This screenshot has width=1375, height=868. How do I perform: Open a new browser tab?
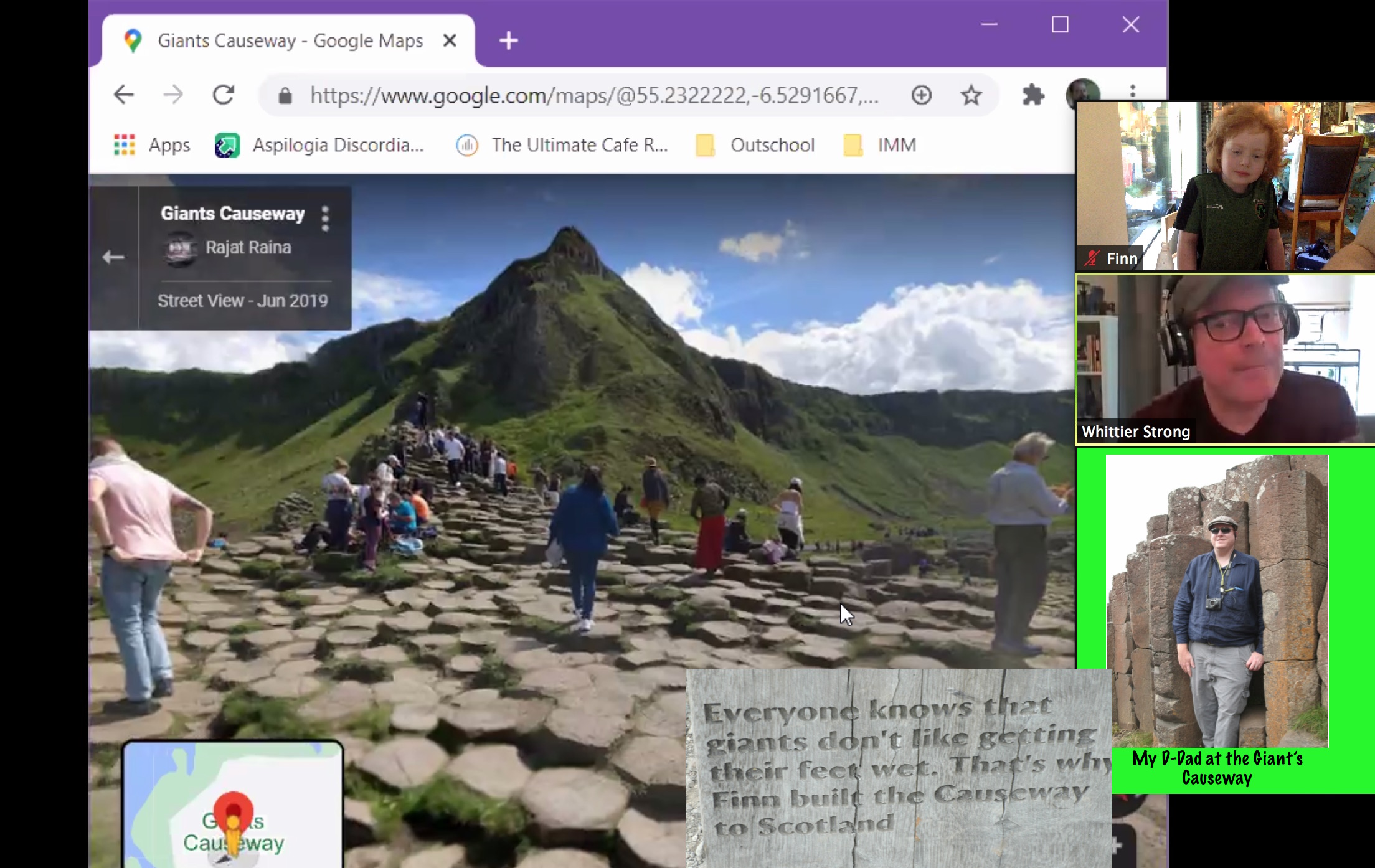508,41
